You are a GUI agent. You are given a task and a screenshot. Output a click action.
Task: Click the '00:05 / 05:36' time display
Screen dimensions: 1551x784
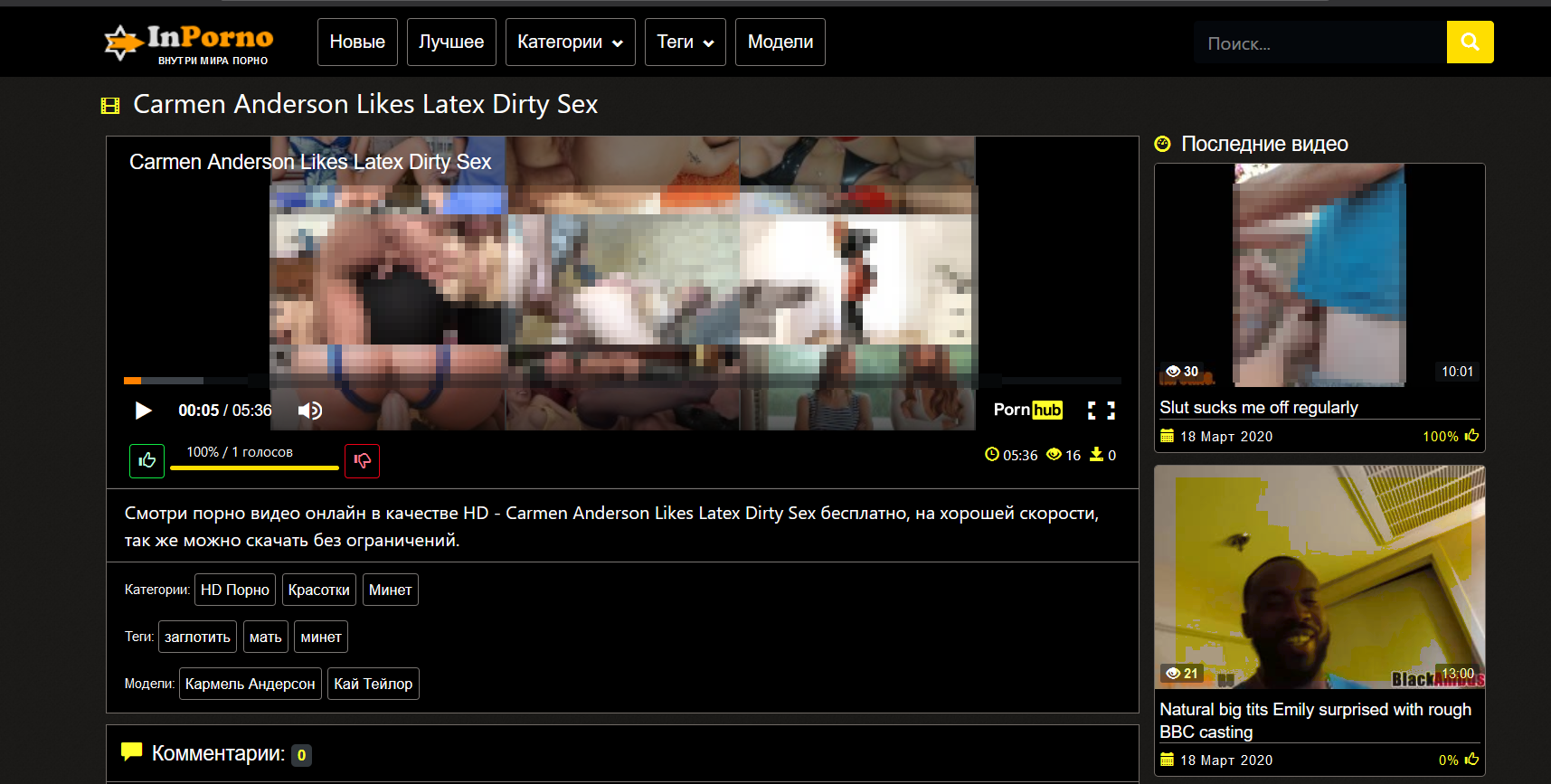coord(225,411)
